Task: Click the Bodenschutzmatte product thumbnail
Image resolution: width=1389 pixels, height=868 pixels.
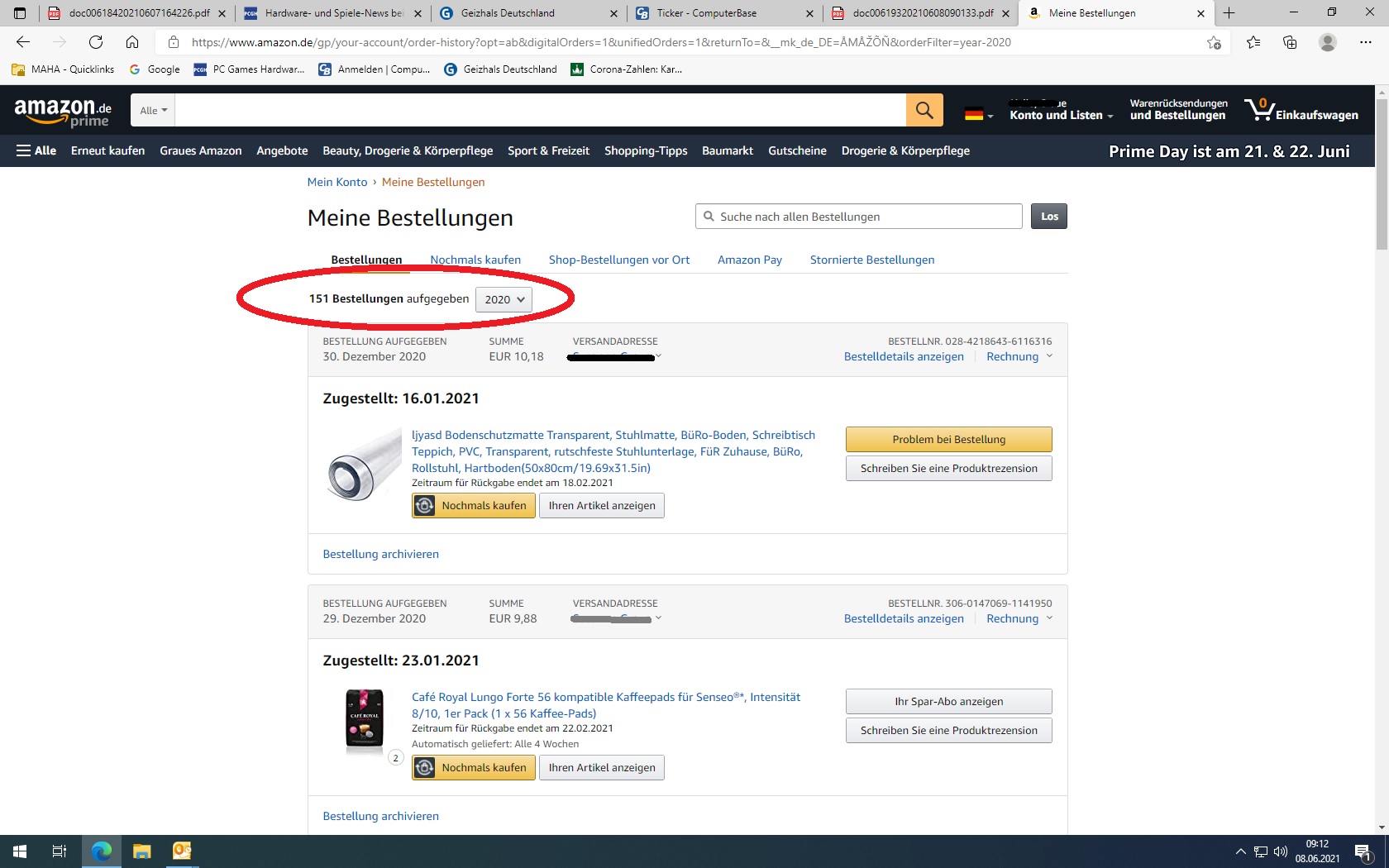Action: tap(363, 466)
